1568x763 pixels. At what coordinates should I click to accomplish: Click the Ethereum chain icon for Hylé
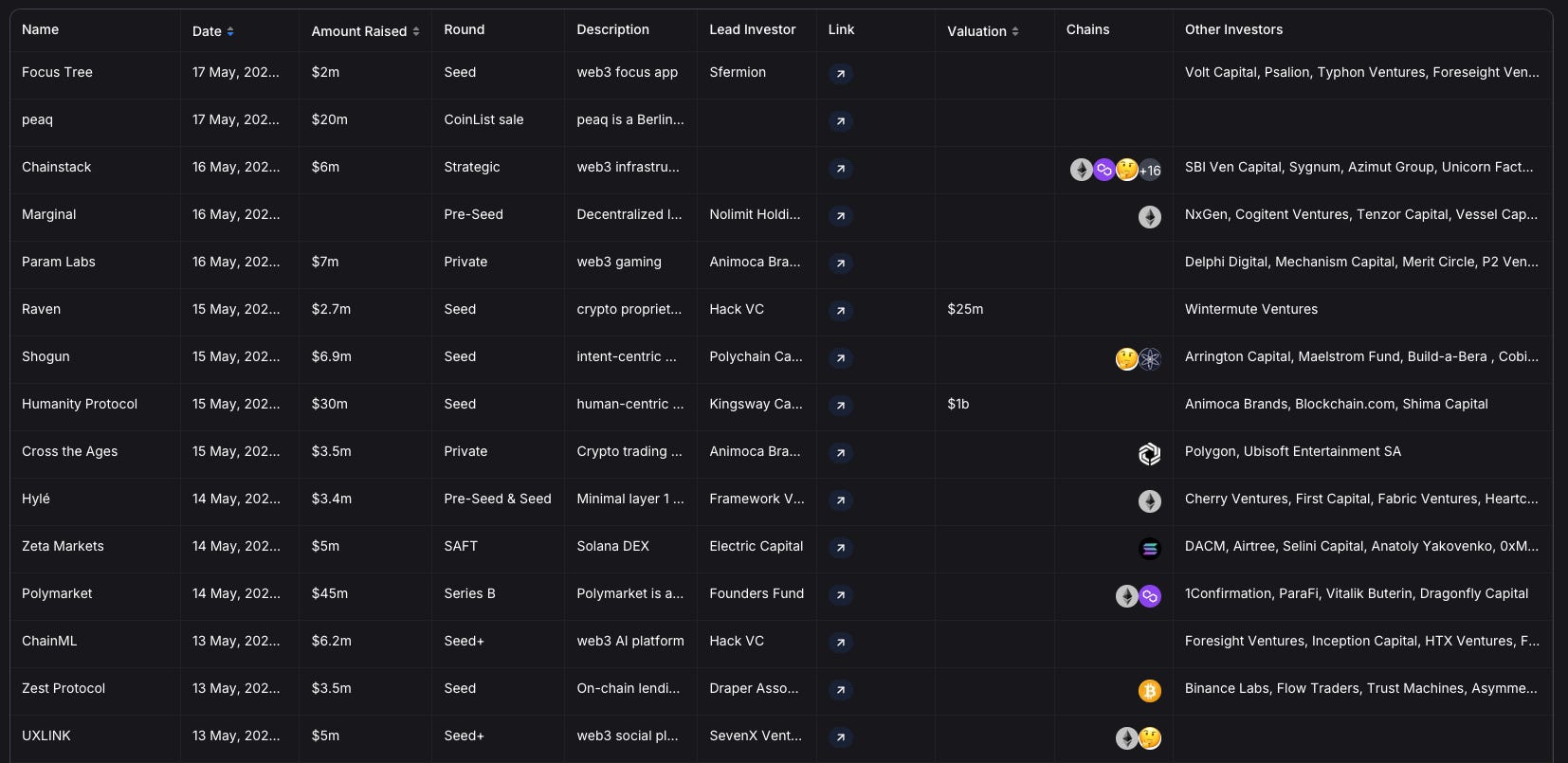pyautogui.click(x=1150, y=501)
